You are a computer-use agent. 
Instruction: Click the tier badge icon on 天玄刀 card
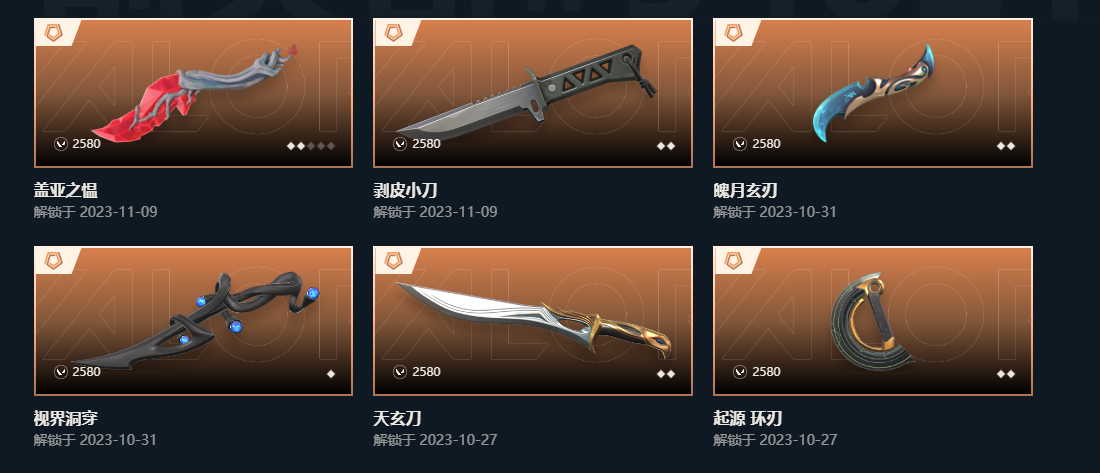tap(394, 260)
